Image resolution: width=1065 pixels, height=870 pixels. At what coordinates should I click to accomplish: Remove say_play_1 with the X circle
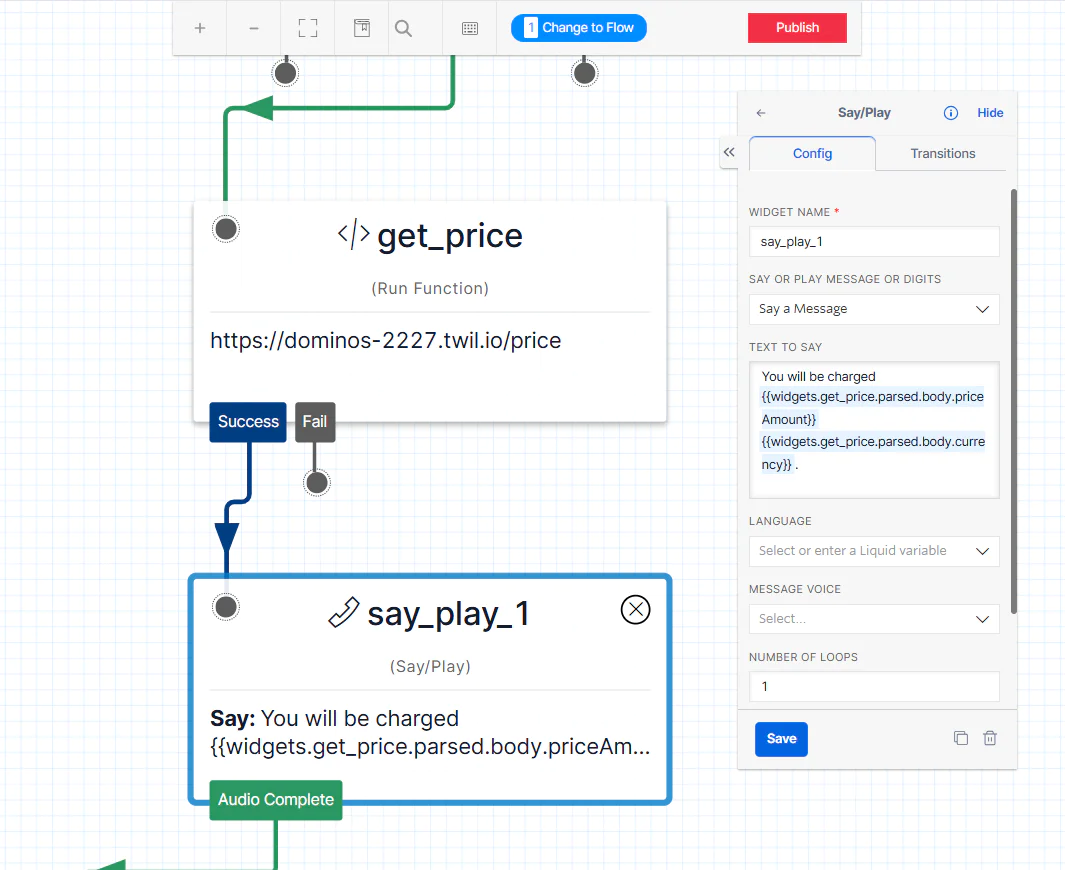coord(636,609)
